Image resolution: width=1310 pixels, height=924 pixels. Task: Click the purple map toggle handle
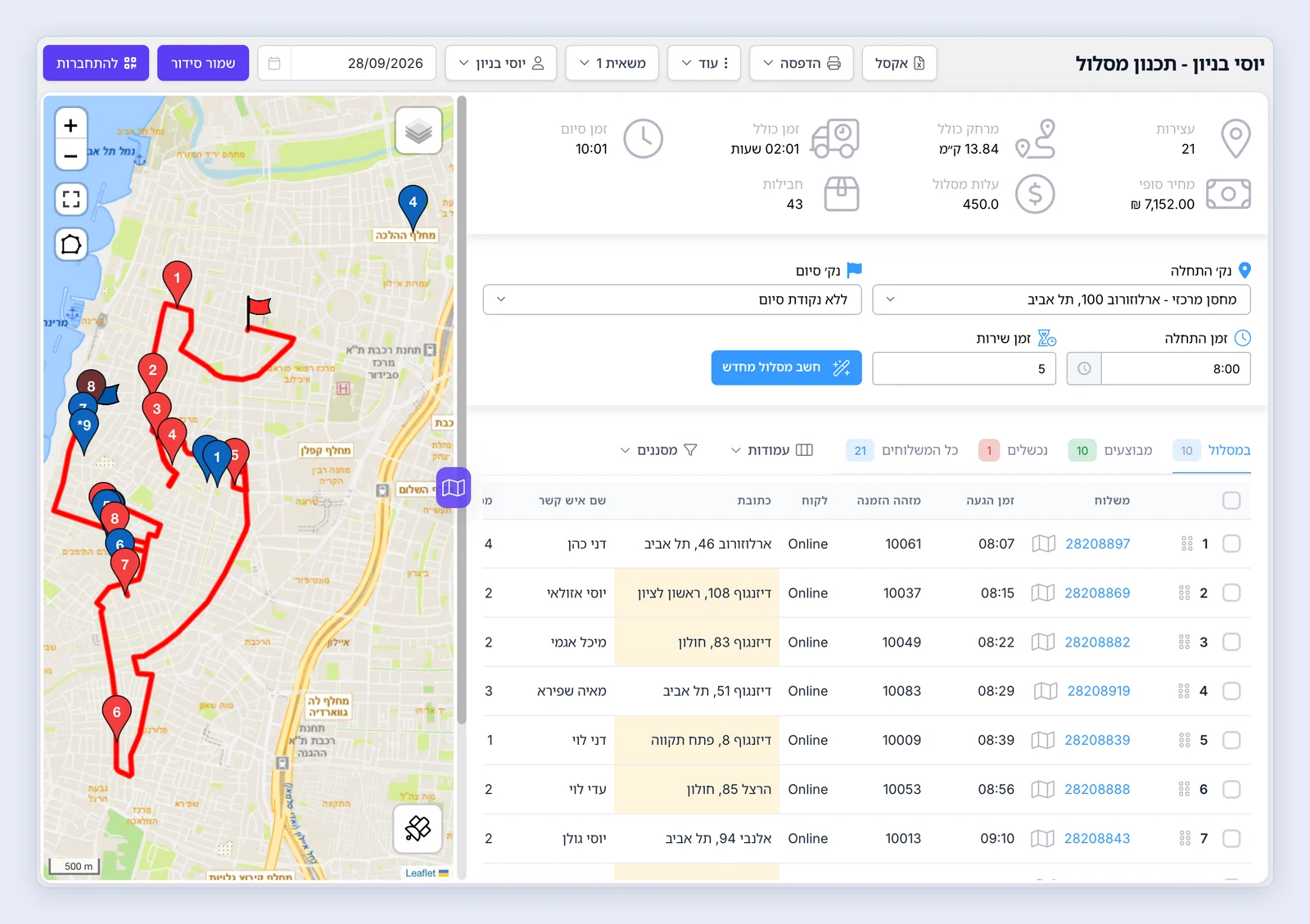point(453,488)
